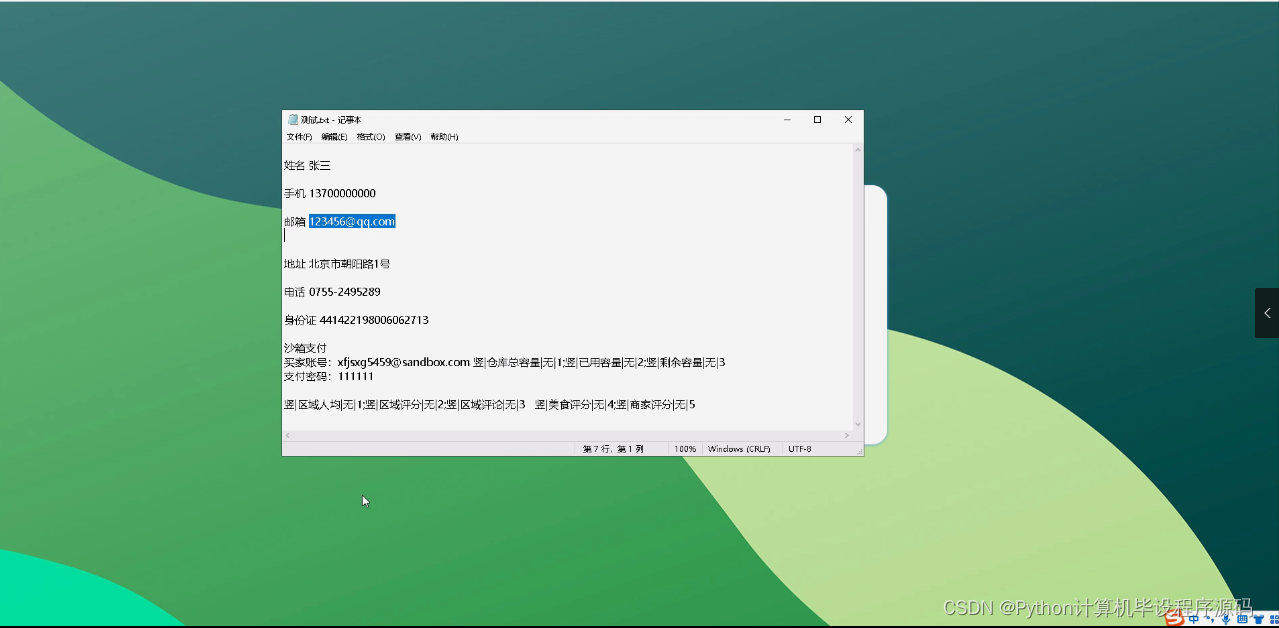Open the Sogou soft keyboard icon
The width and height of the screenshot is (1279, 628).
click(1241, 620)
